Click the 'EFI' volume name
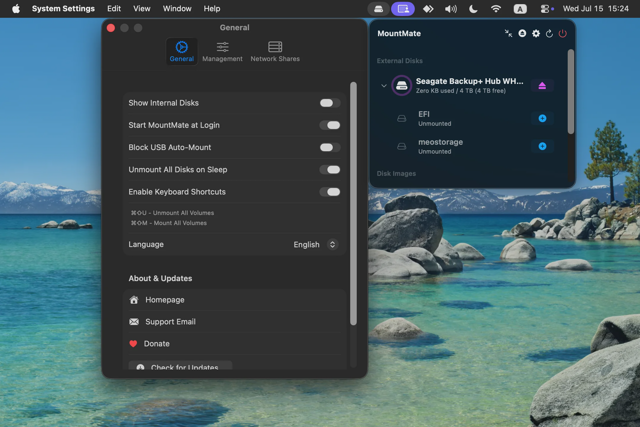 click(x=424, y=114)
